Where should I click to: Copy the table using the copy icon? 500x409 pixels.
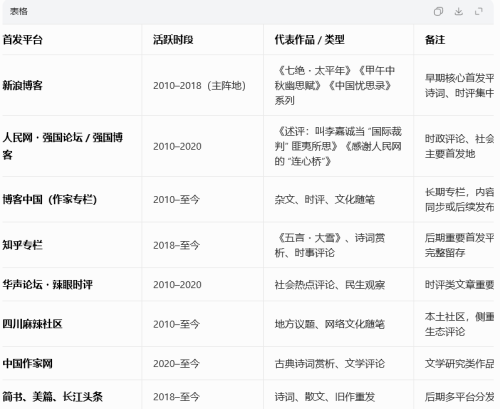(438, 12)
